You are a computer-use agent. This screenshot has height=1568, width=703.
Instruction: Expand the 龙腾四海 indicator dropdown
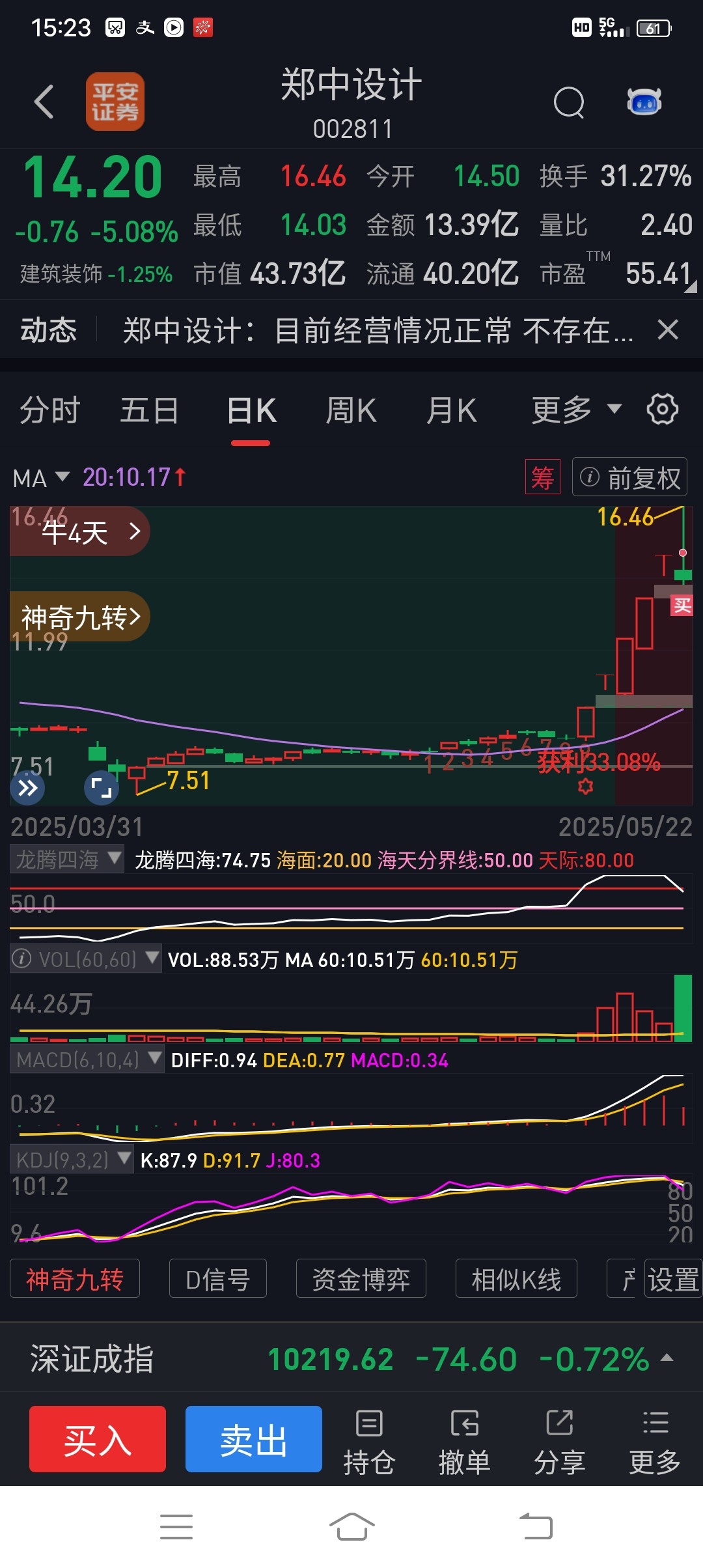[67, 860]
